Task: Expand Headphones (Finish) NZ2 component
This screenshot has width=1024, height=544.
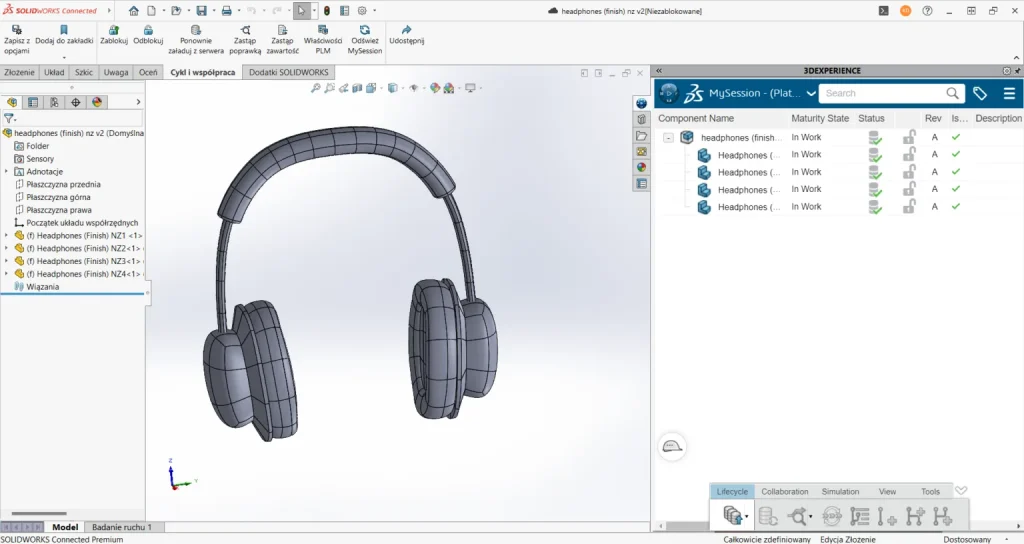Action: 7,248
